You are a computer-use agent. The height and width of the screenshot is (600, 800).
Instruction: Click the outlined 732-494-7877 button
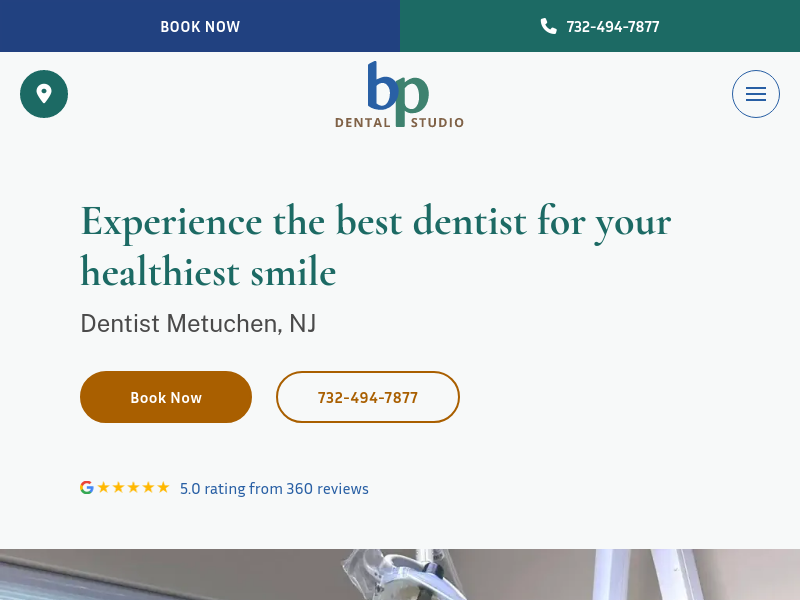click(x=368, y=397)
